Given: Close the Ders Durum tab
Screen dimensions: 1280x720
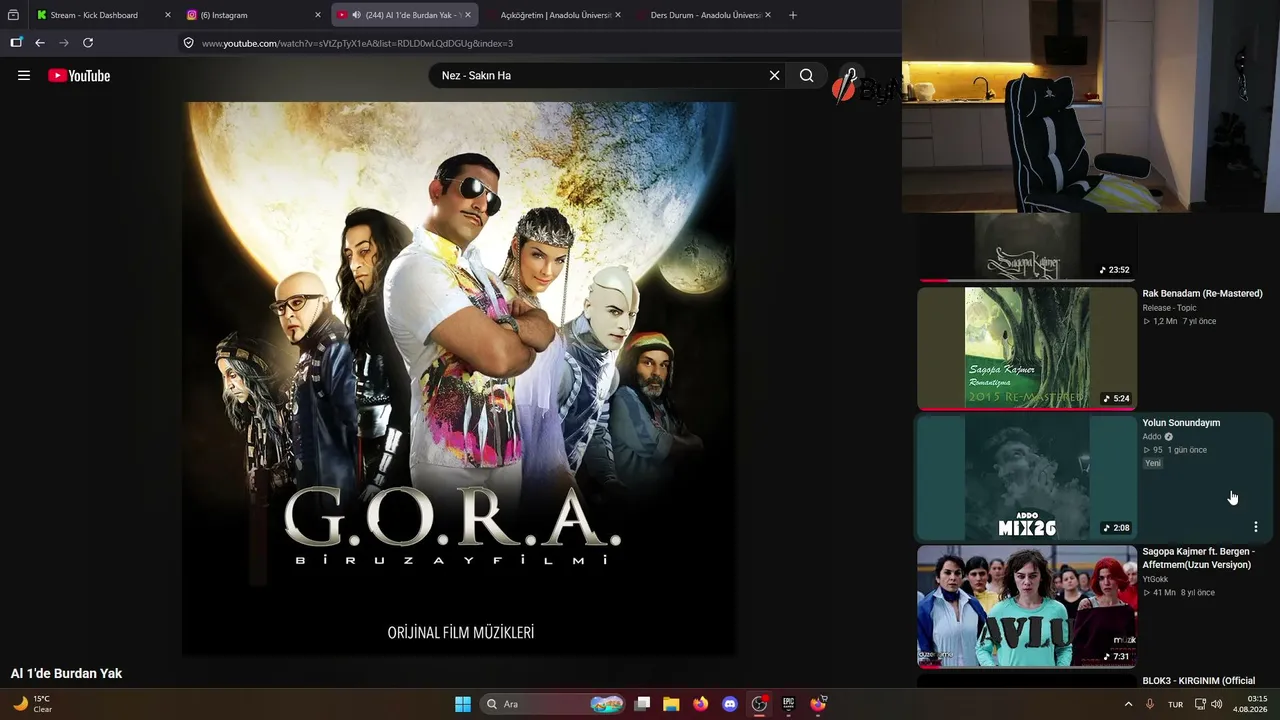Looking at the screenshot, I should (x=768, y=15).
